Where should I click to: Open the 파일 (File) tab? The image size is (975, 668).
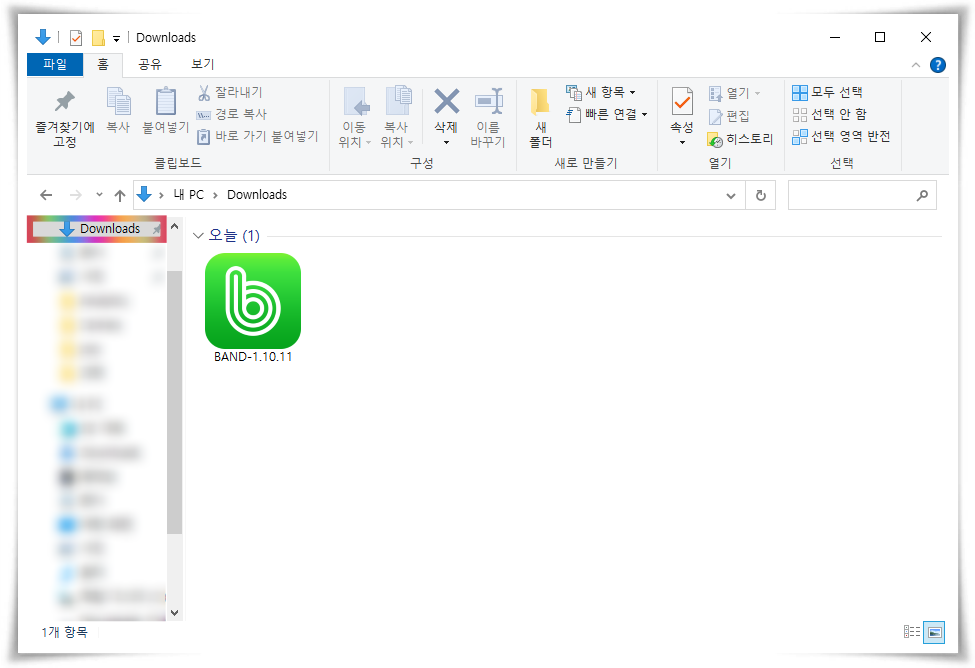coord(55,64)
